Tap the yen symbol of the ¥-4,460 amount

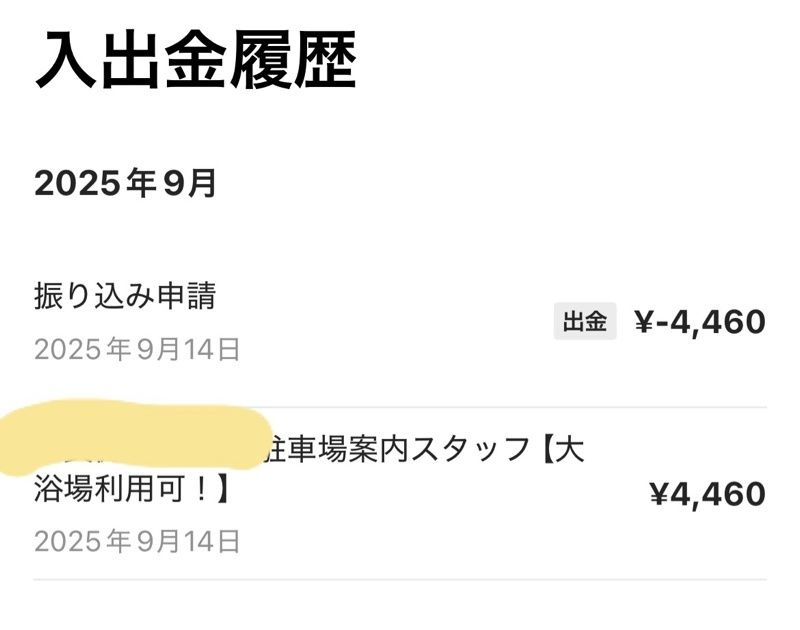click(x=644, y=322)
